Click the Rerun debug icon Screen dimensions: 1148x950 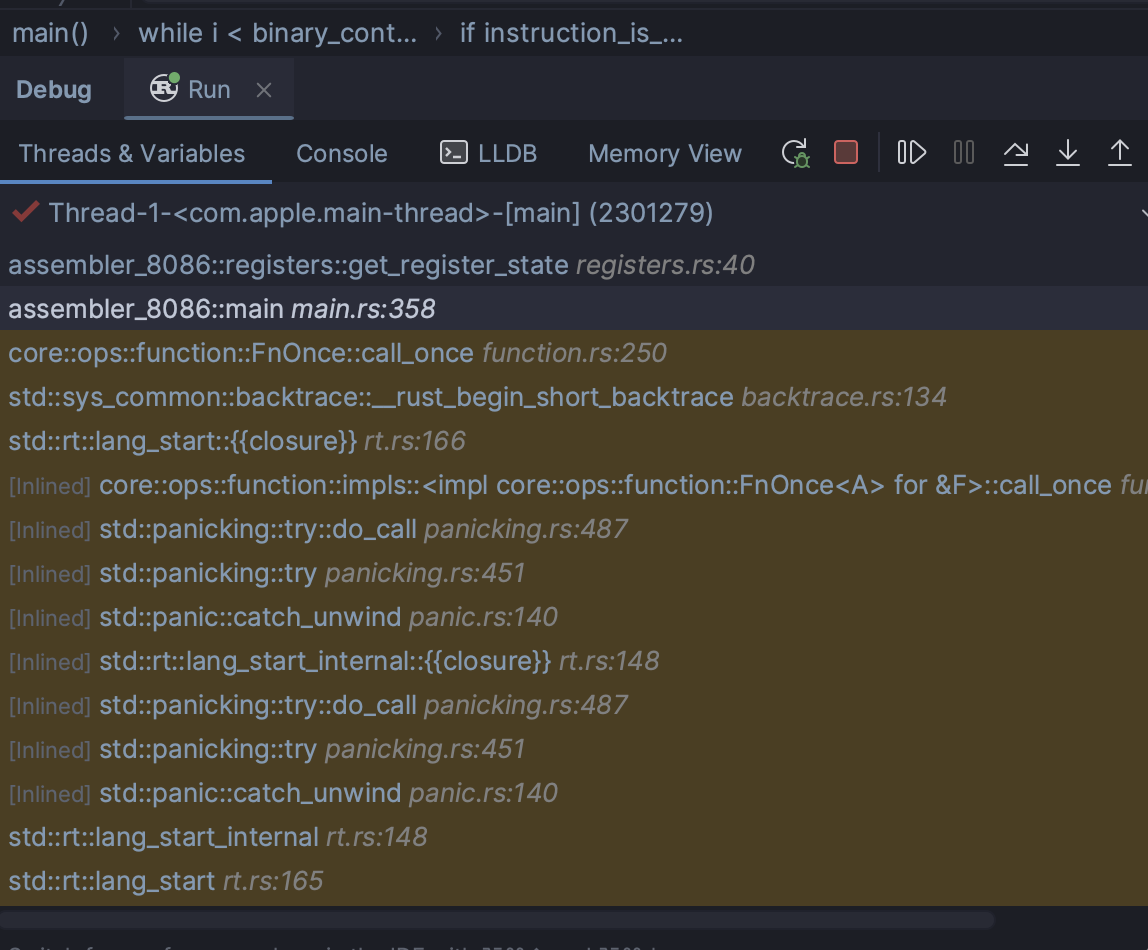click(x=795, y=153)
